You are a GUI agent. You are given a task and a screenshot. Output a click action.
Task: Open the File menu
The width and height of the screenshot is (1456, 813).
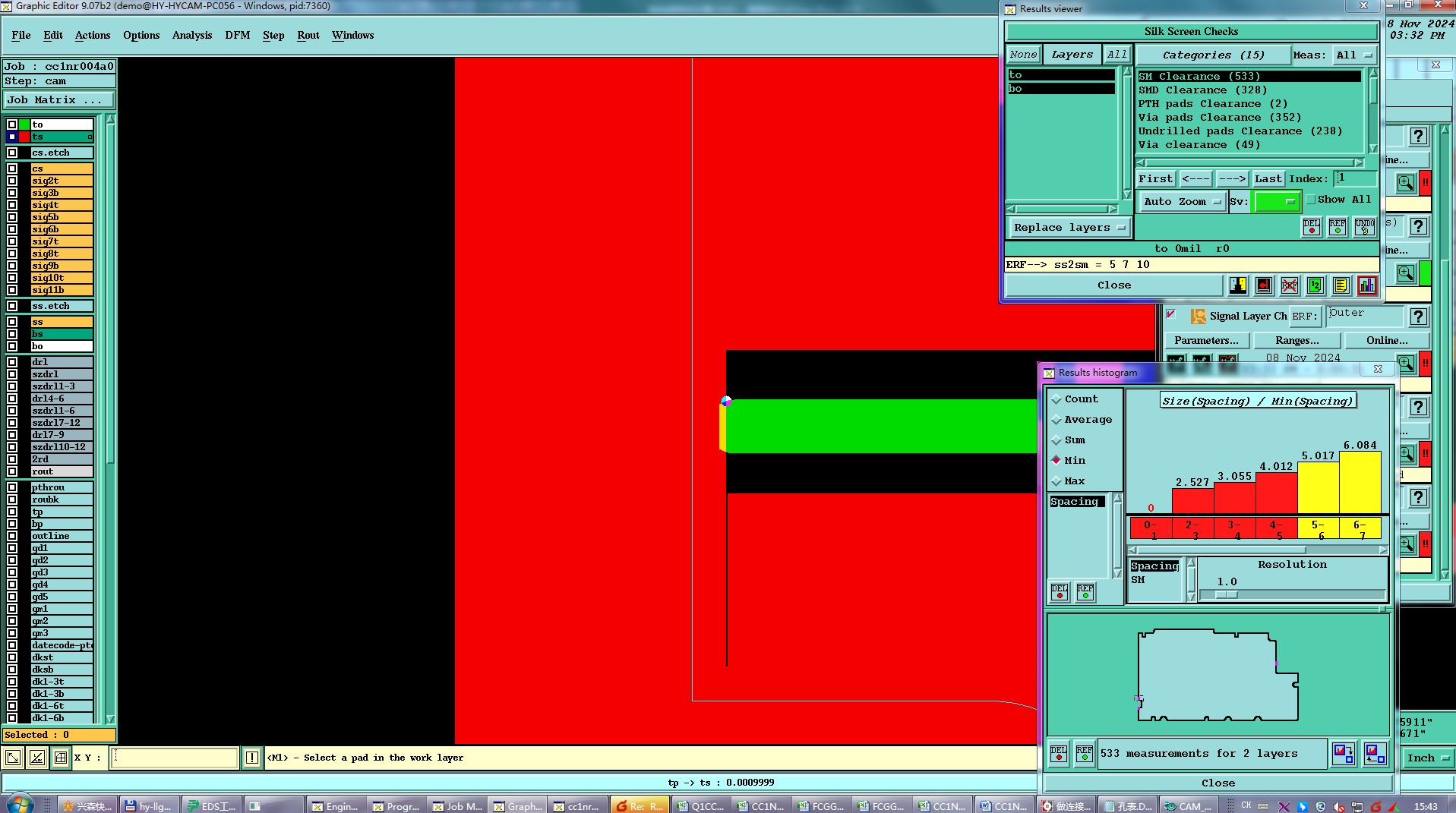click(21, 36)
